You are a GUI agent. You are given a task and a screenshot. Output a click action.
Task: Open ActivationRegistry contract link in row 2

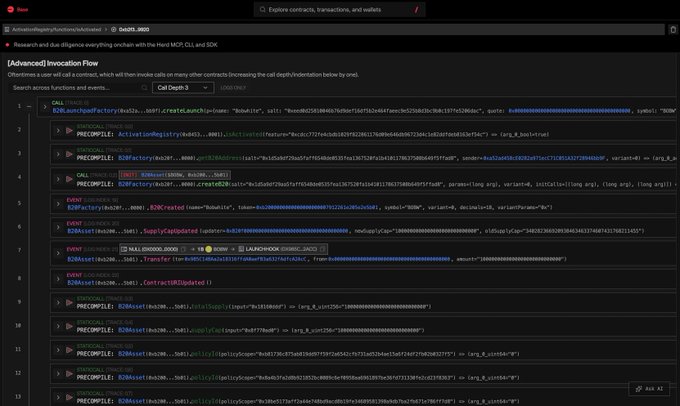tap(149, 134)
